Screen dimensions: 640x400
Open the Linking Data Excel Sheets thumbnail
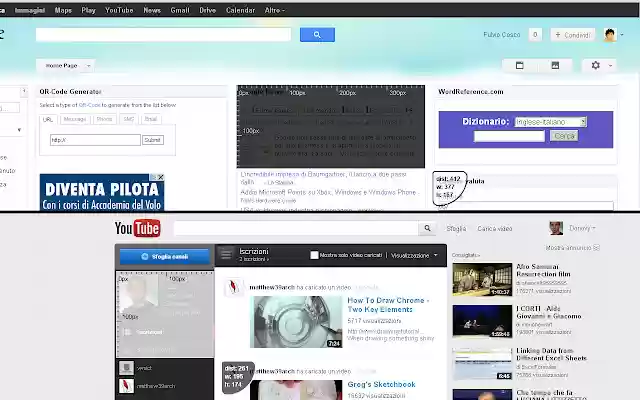point(482,364)
